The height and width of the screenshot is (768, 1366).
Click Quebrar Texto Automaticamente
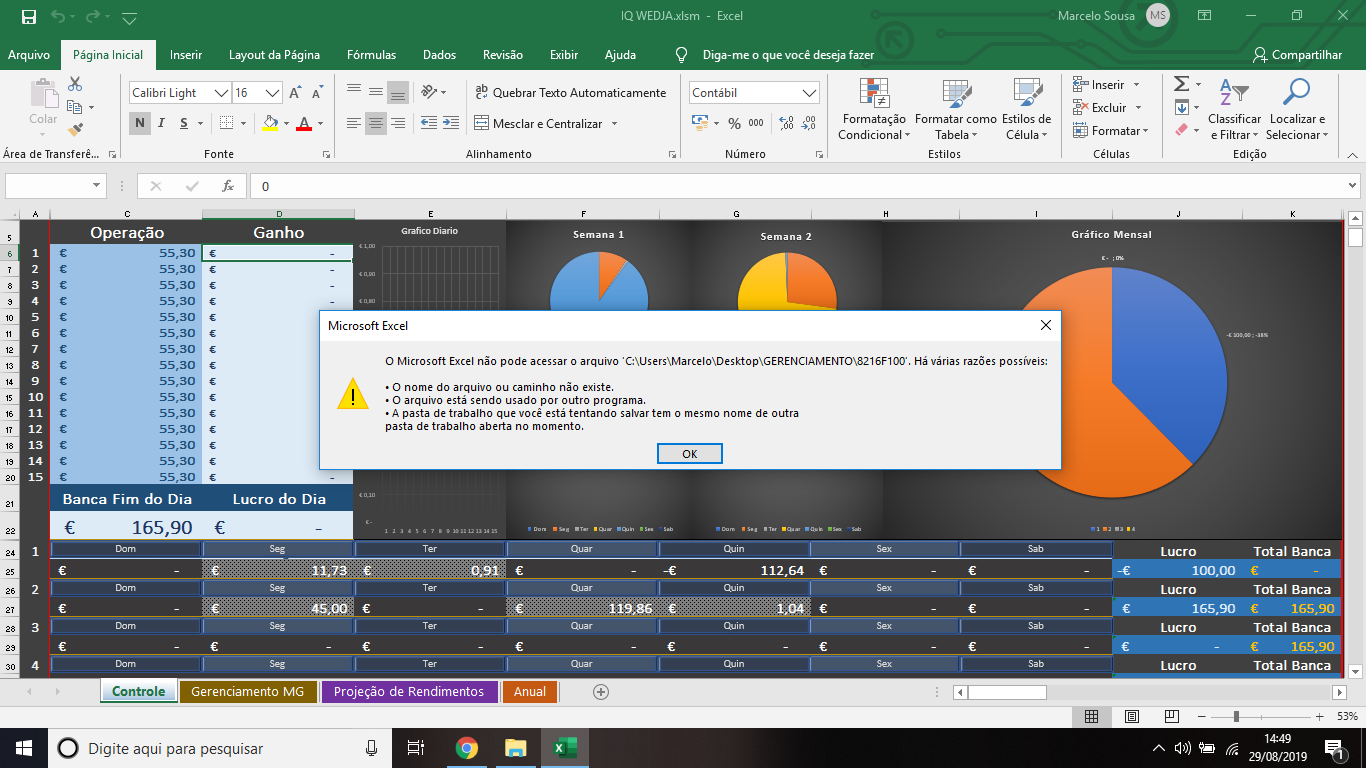tap(571, 92)
